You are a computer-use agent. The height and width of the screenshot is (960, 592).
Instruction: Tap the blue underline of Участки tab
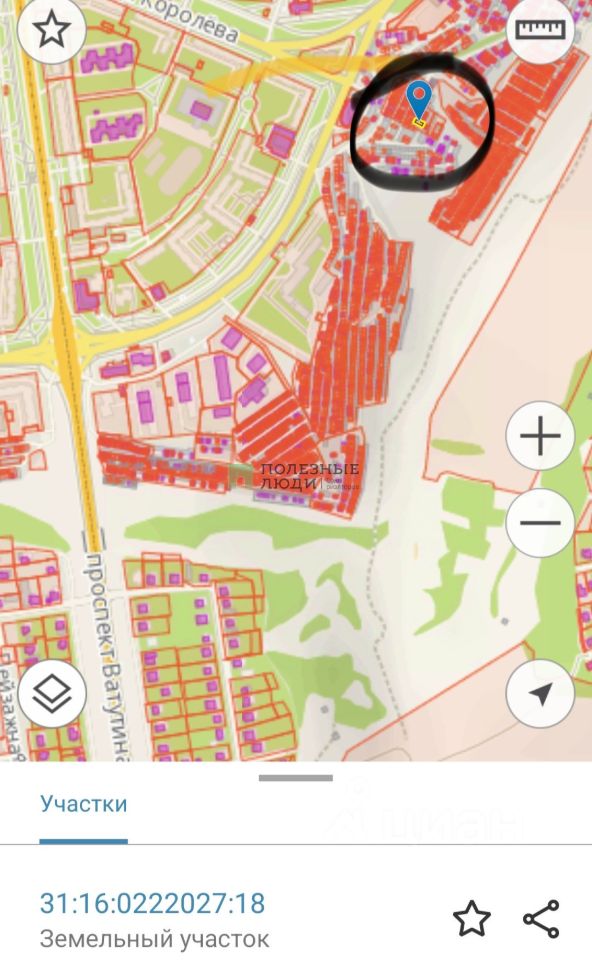pyautogui.click(x=84, y=841)
